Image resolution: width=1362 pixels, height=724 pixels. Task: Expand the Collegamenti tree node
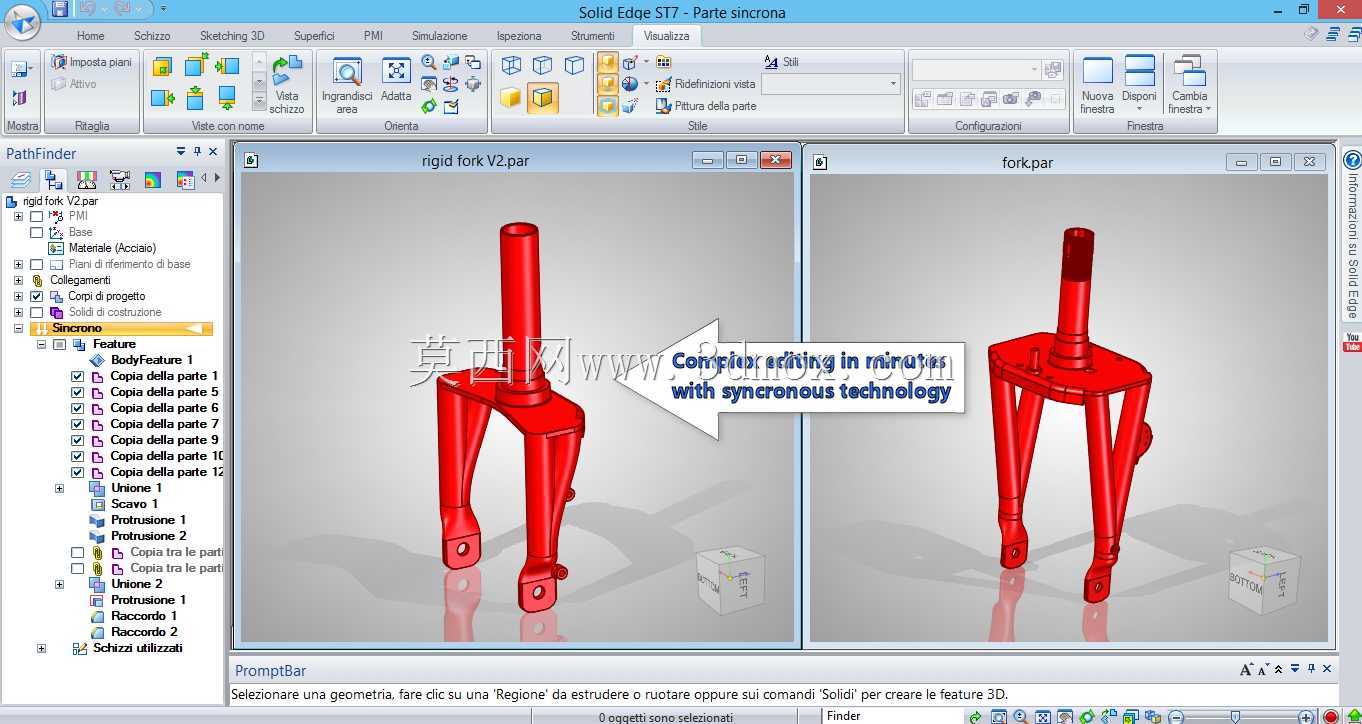tap(18, 280)
